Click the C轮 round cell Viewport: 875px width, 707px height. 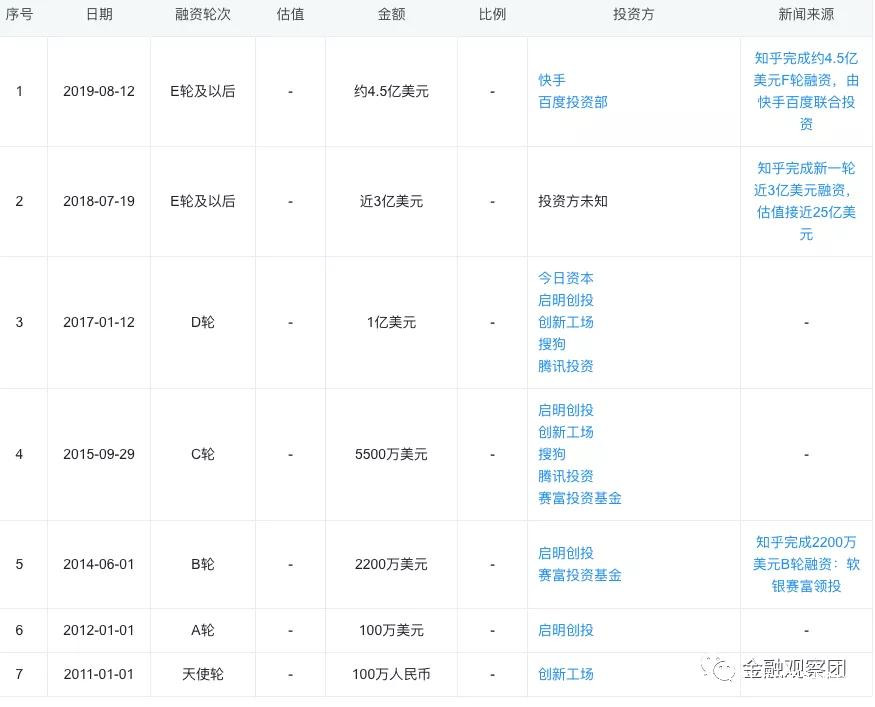(203, 454)
